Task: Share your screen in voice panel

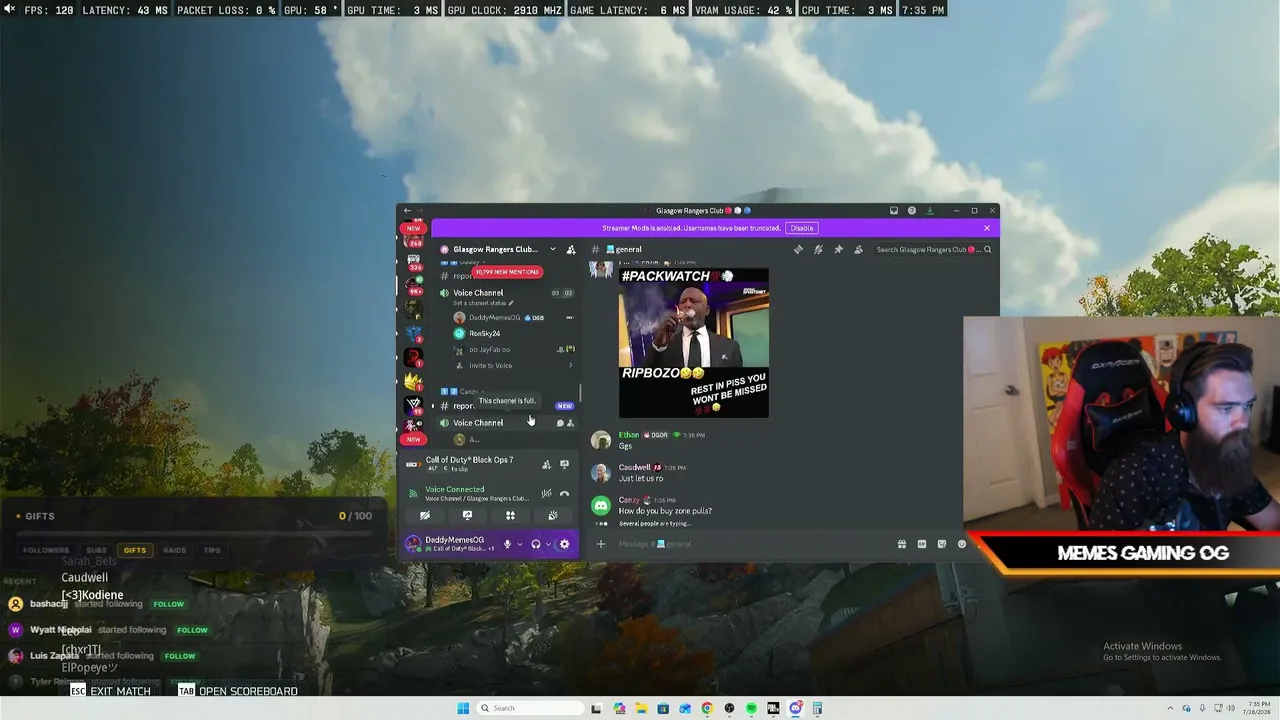Action: pyautogui.click(x=467, y=516)
